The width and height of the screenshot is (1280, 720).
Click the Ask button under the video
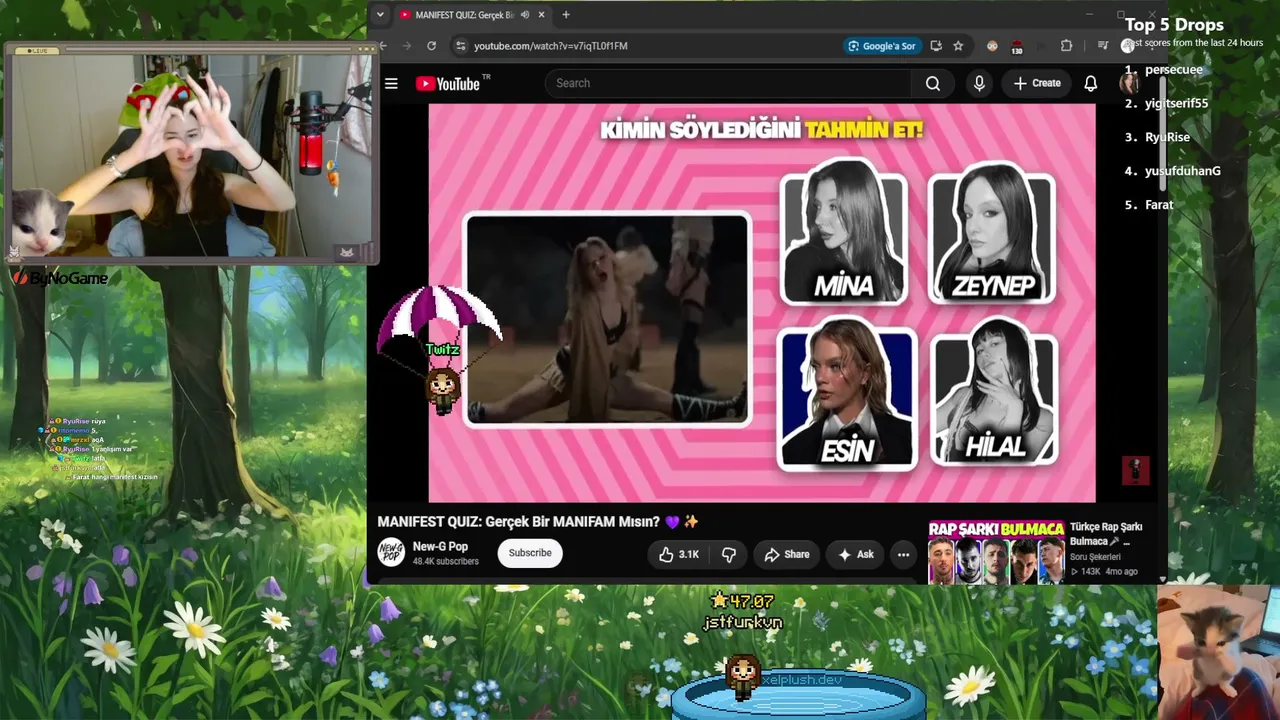(x=856, y=554)
